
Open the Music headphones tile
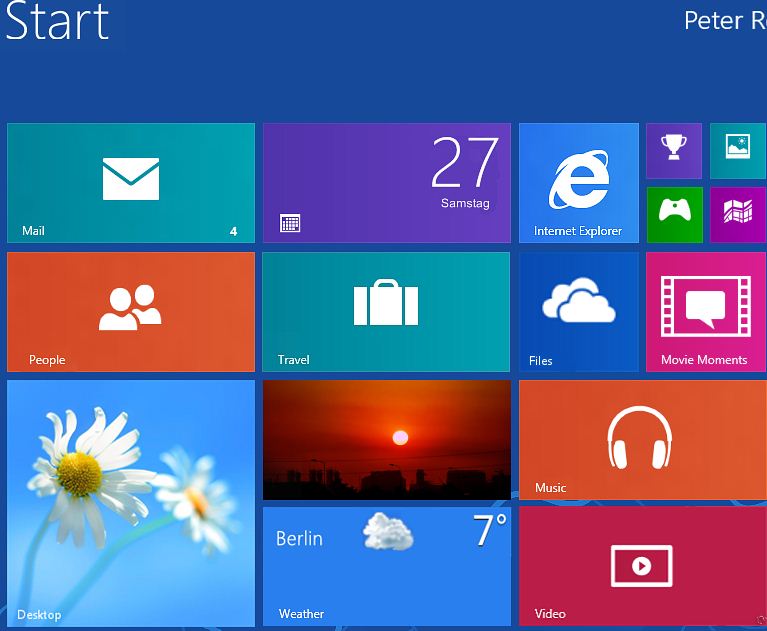pyautogui.click(x=643, y=440)
